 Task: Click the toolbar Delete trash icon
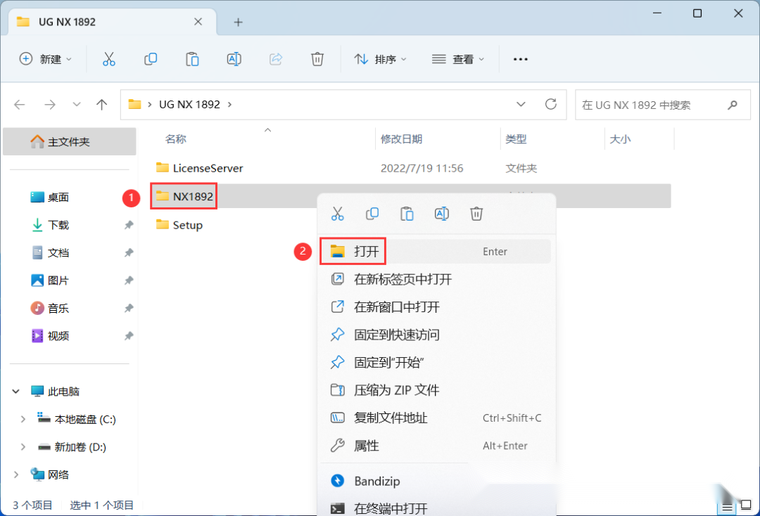coord(317,59)
